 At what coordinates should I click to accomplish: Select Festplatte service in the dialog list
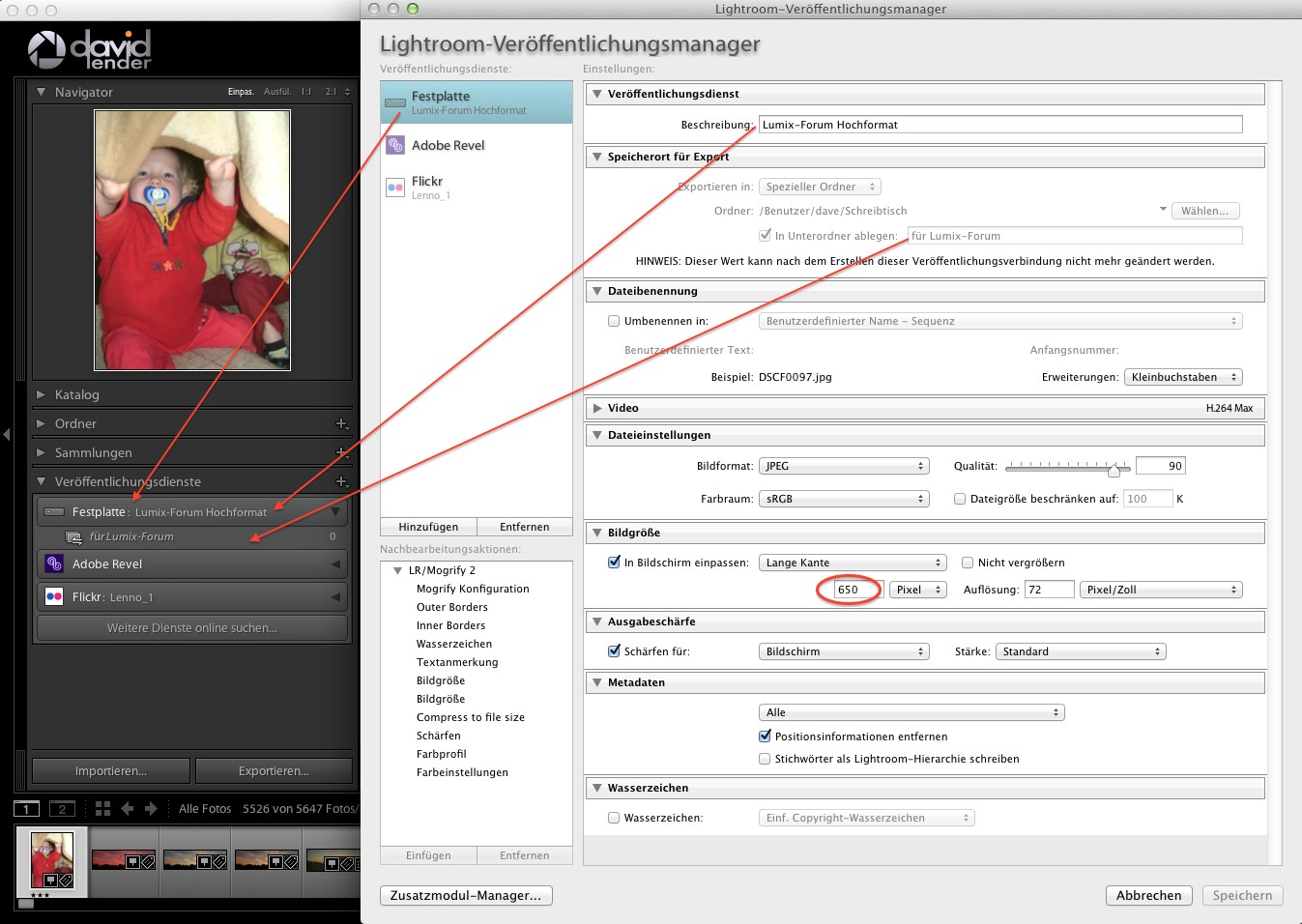476,102
